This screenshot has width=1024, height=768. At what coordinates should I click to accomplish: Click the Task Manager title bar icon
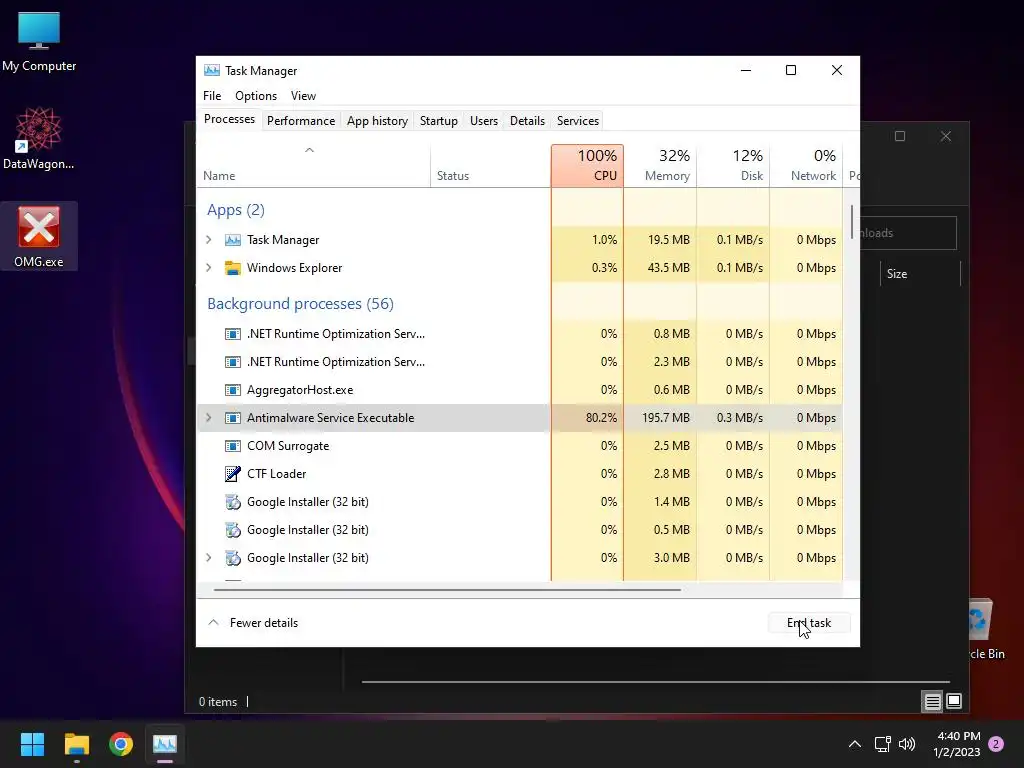tap(212, 71)
